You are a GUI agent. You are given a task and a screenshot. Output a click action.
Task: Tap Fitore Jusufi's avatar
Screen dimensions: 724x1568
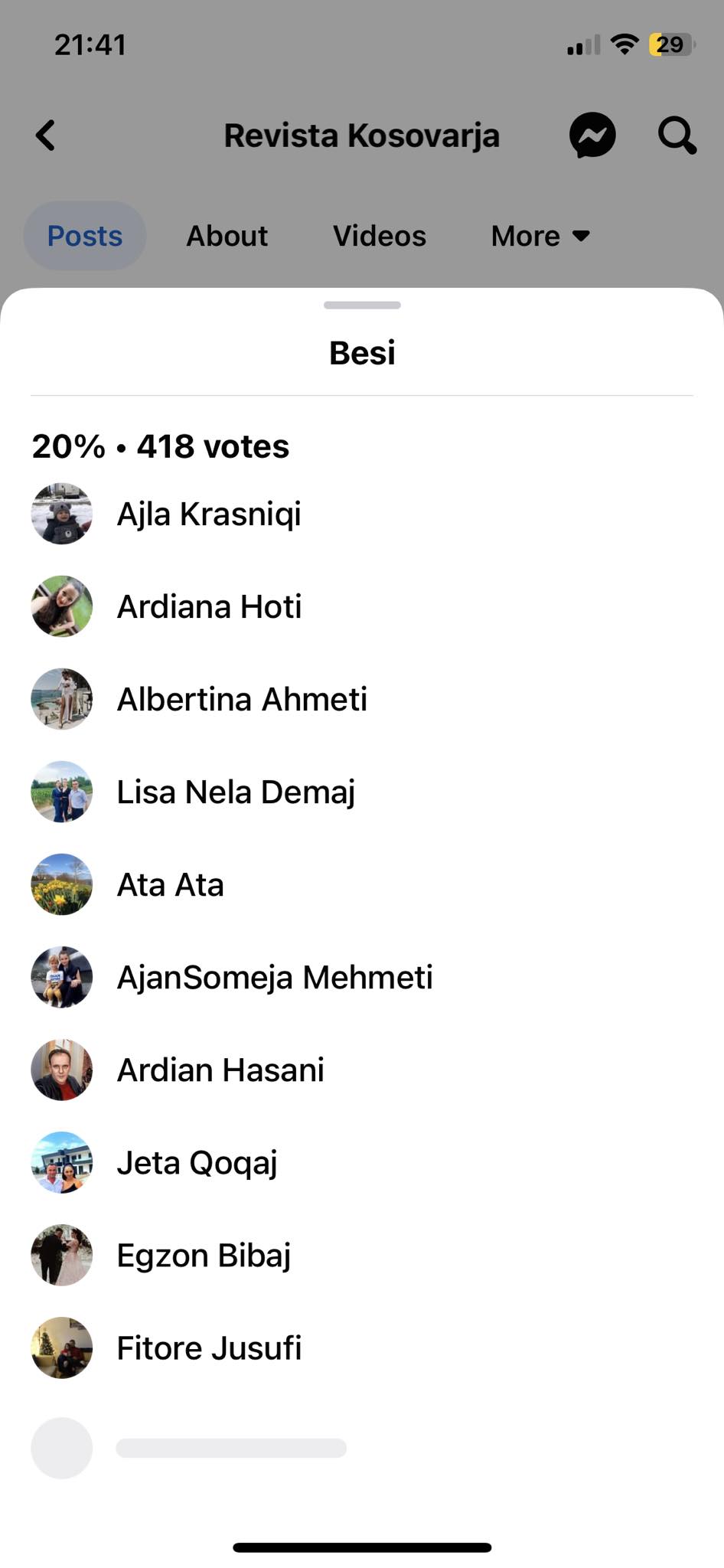[62, 1347]
